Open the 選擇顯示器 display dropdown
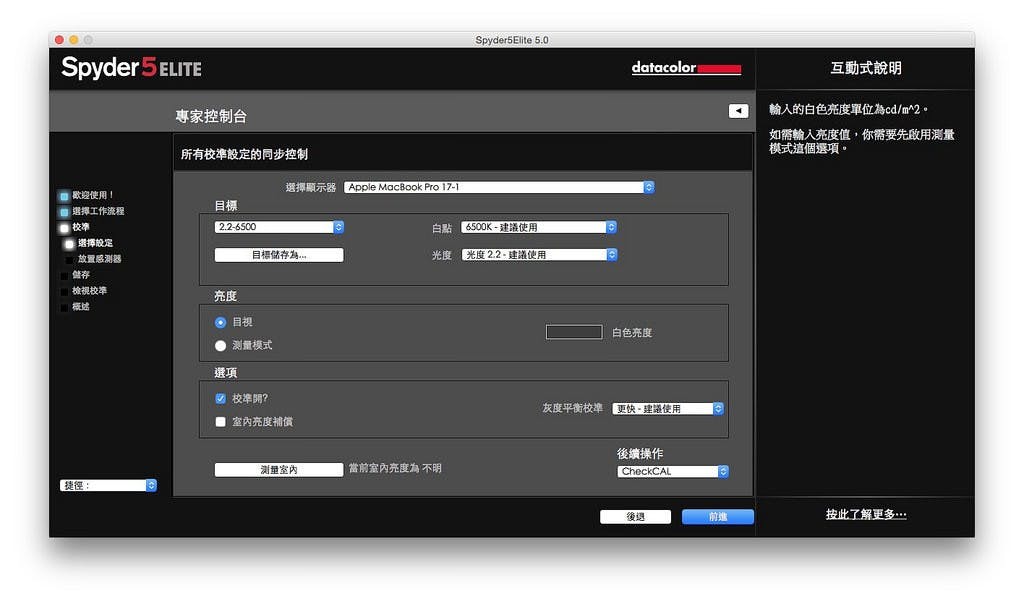Viewport: 1024px width, 604px height. click(x=499, y=187)
